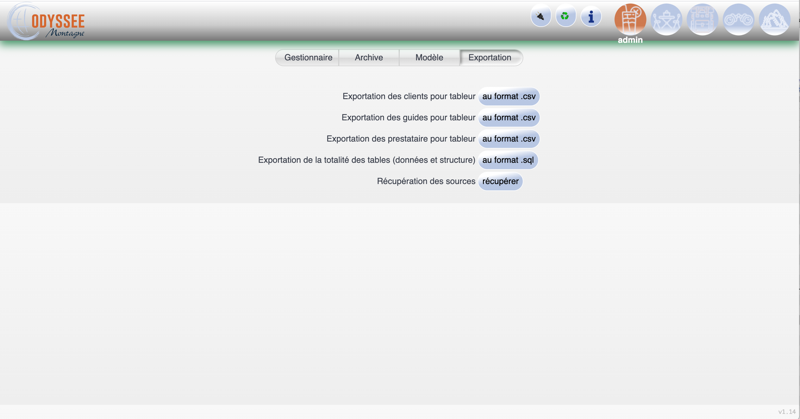Open the mountain section icon
Screen dimensions: 800x419
(775, 19)
